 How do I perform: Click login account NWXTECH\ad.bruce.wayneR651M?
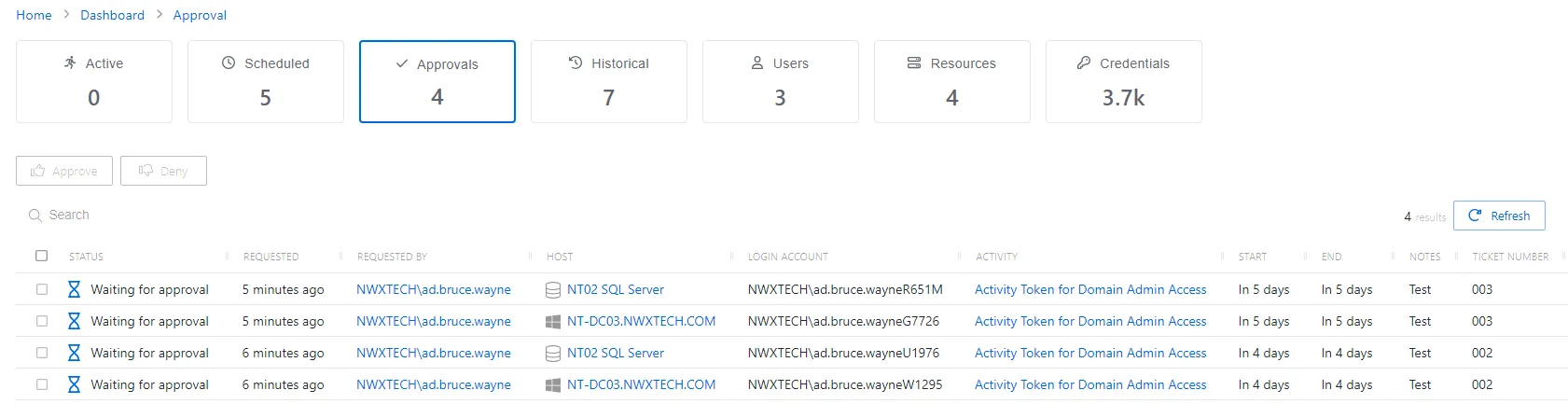[x=845, y=289]
